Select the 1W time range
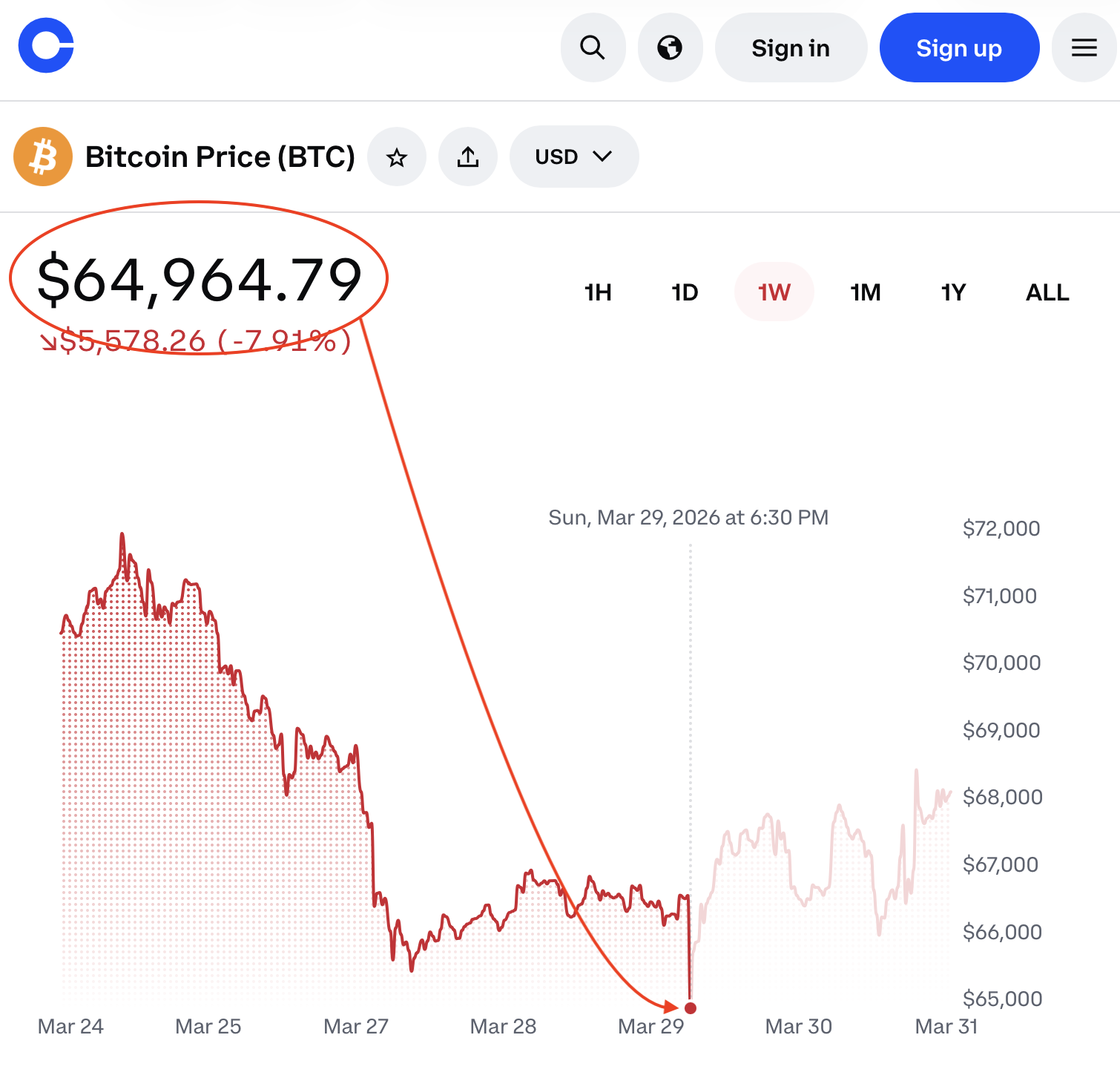Screen dimensions: 1120x1078 tap(774, 292)
